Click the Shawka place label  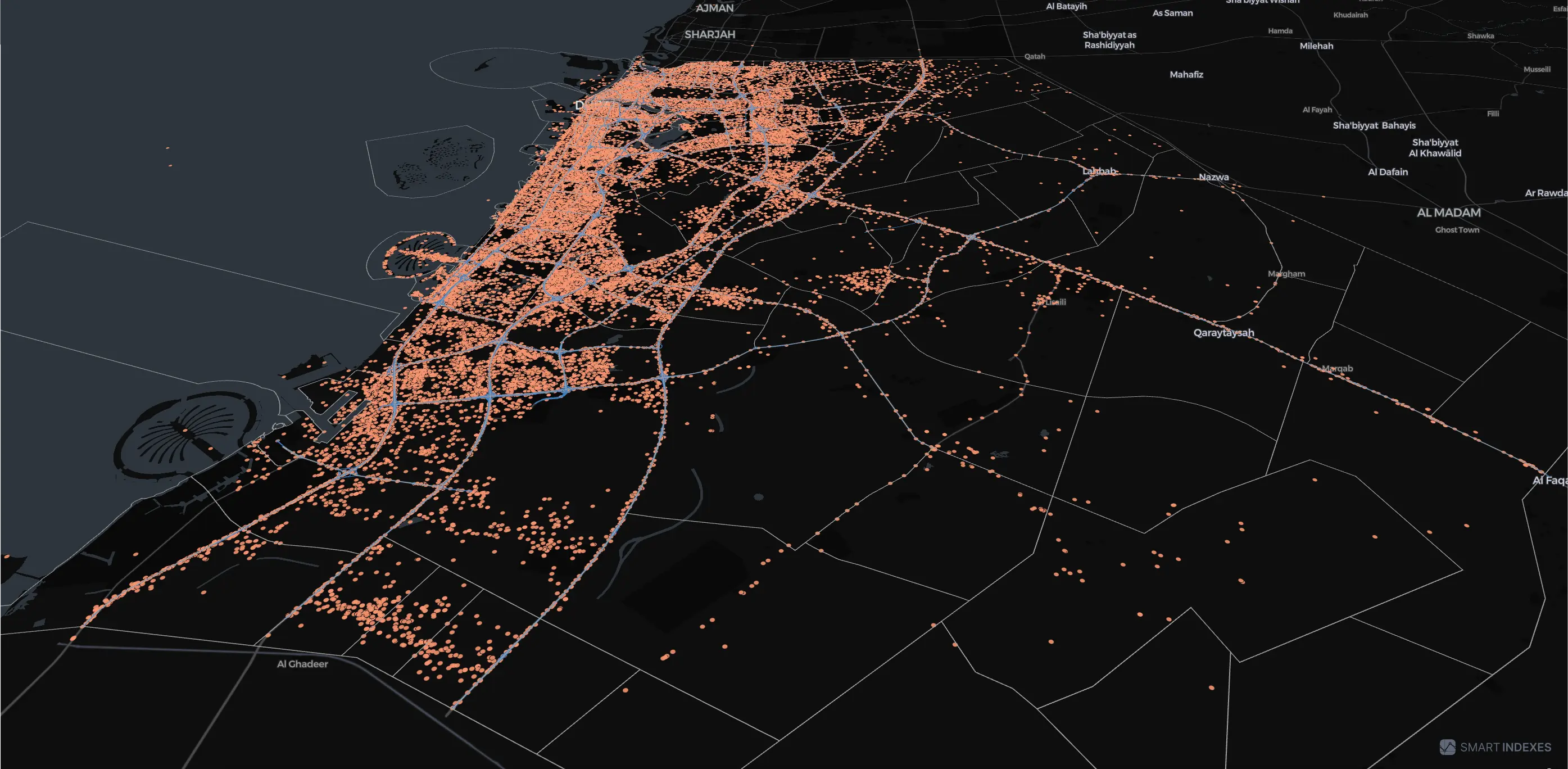1480,35
